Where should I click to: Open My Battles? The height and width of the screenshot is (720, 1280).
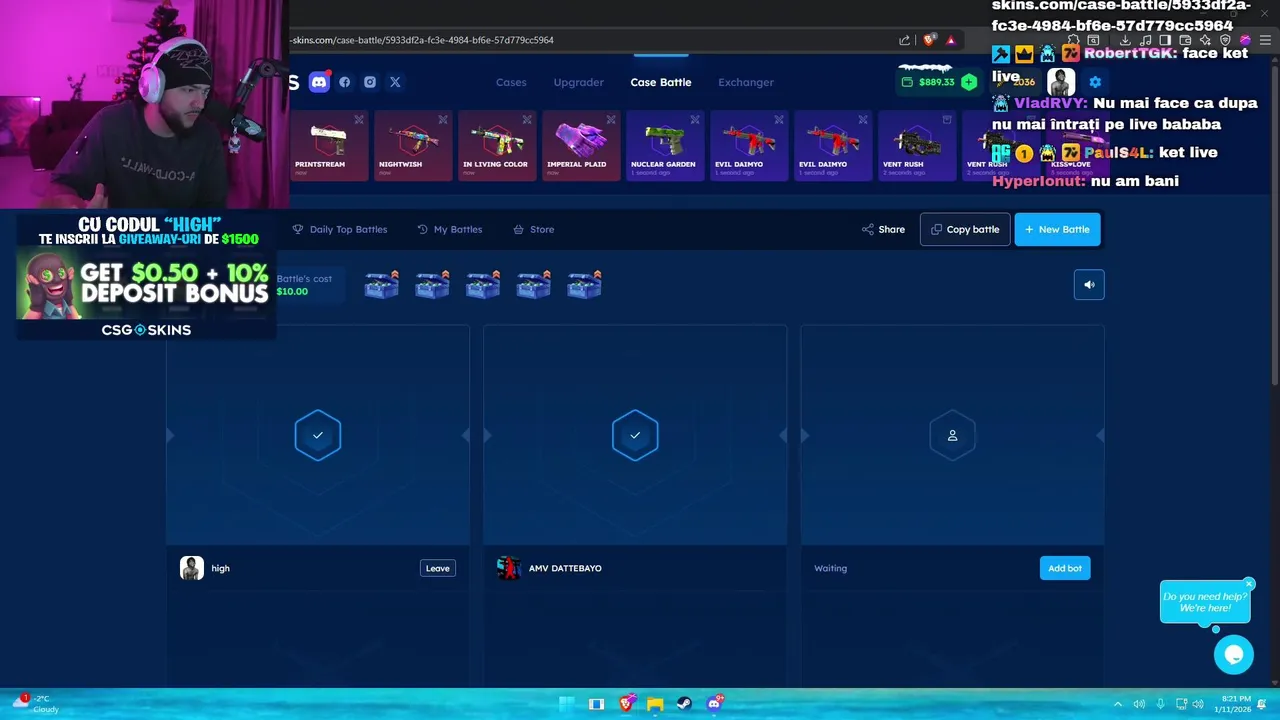click(x=450, y=229)
